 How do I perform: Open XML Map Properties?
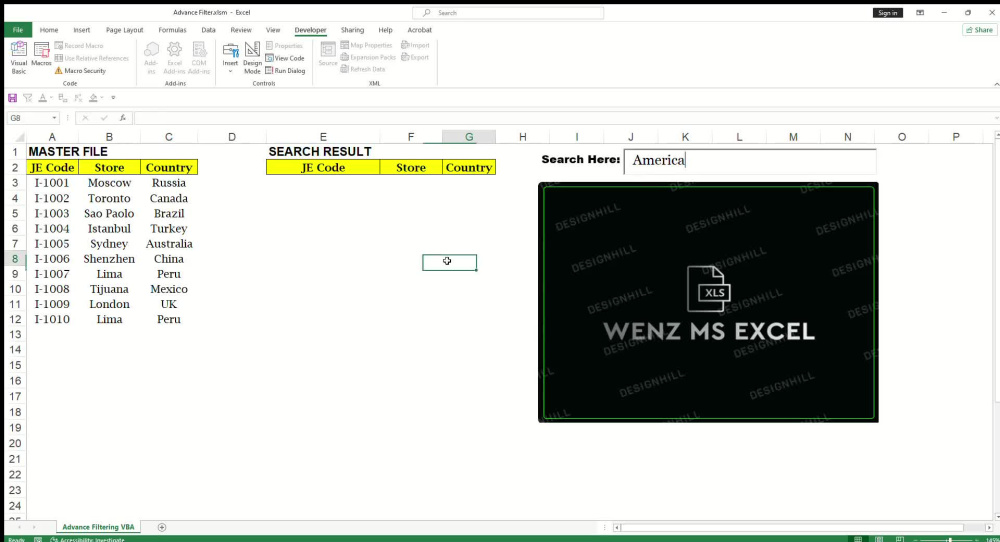(x=367, y=45)
